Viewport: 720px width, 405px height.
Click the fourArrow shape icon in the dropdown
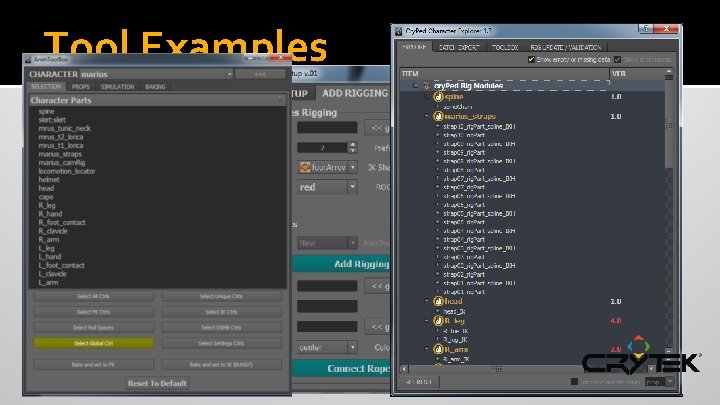[x=305, y=167]
